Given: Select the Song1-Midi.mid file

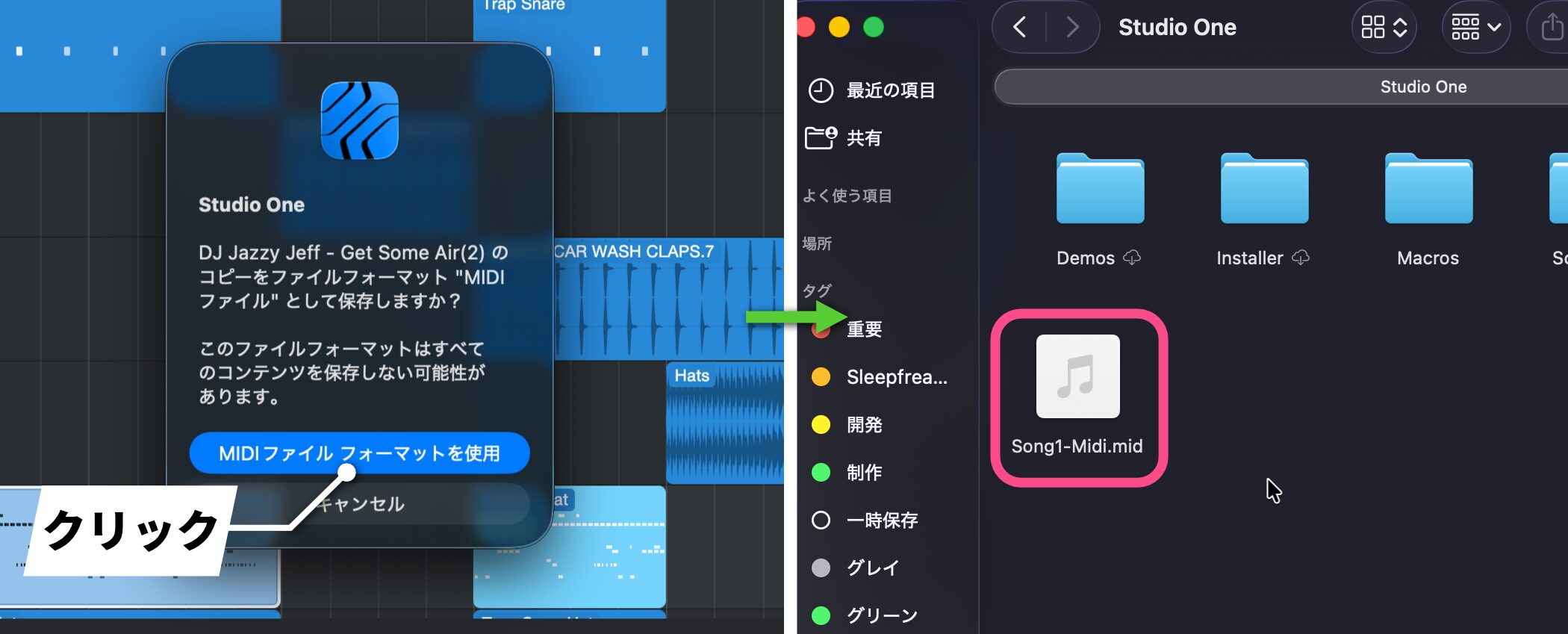Looking at the screenshot, I should tap(1077, 378).
